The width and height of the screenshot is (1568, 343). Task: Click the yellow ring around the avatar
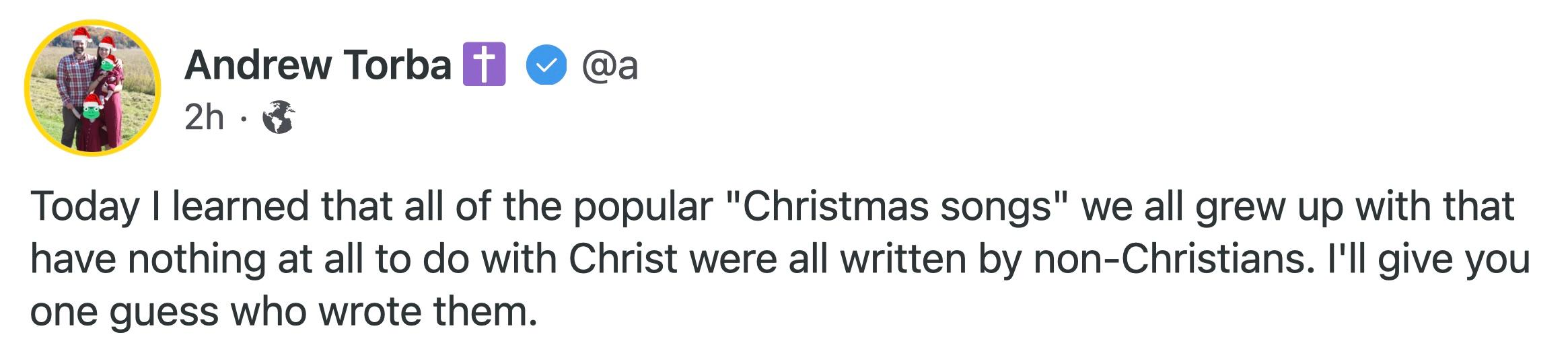(29, 88)
